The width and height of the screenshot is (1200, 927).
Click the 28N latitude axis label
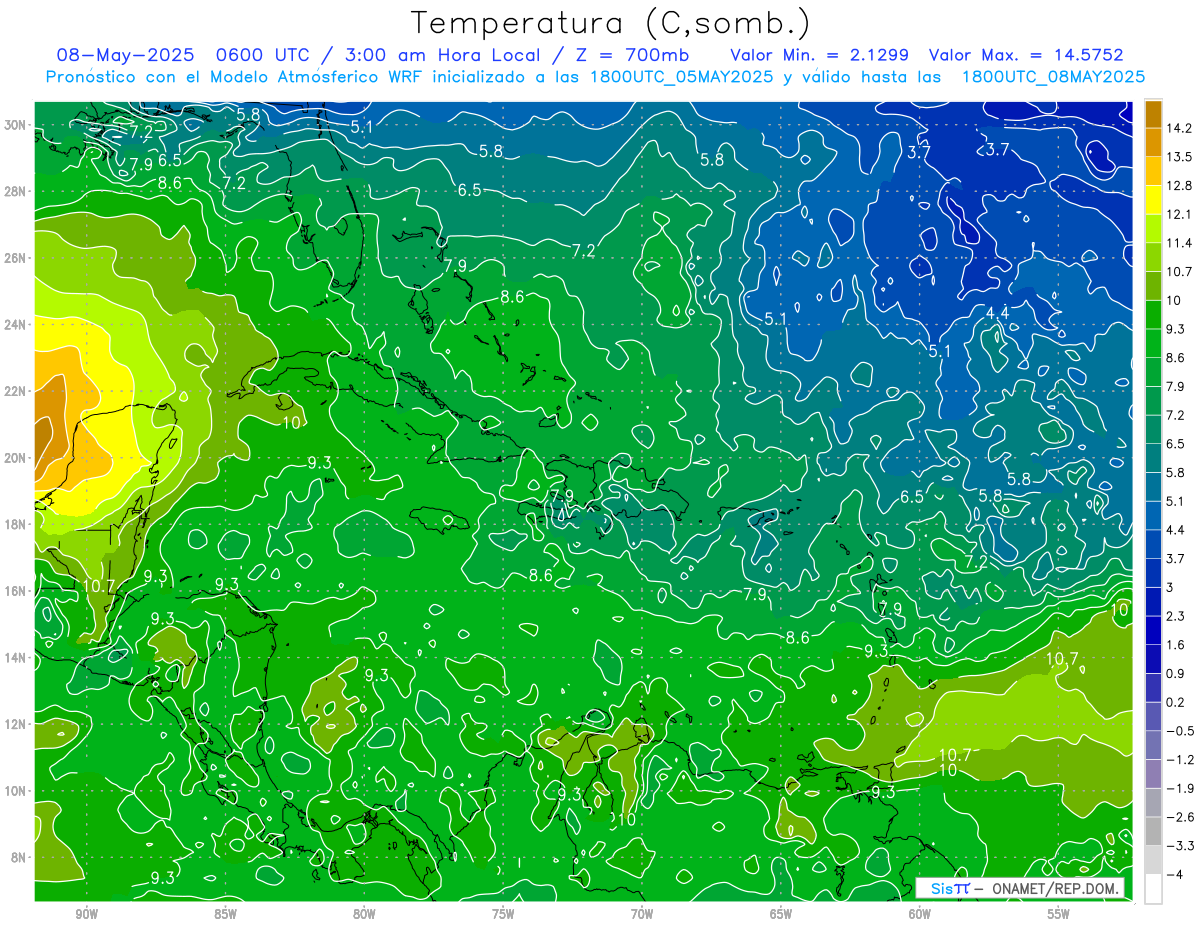click(16, 191)
